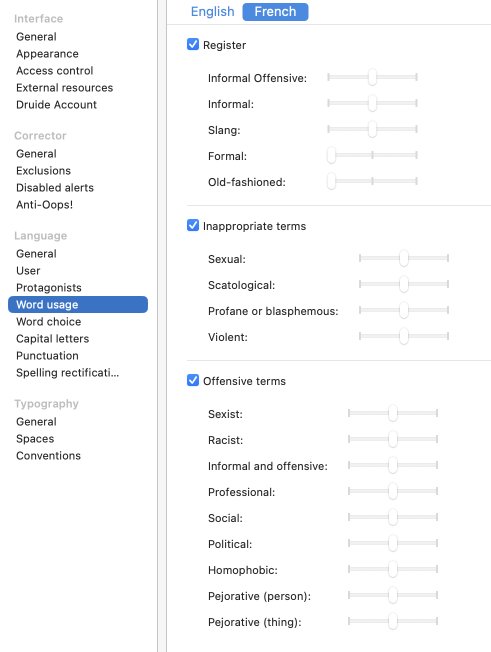The width and height of the screenshot is (491, 652).
Task: Switch to the English language tab
Action: click(x=212, y=12)
